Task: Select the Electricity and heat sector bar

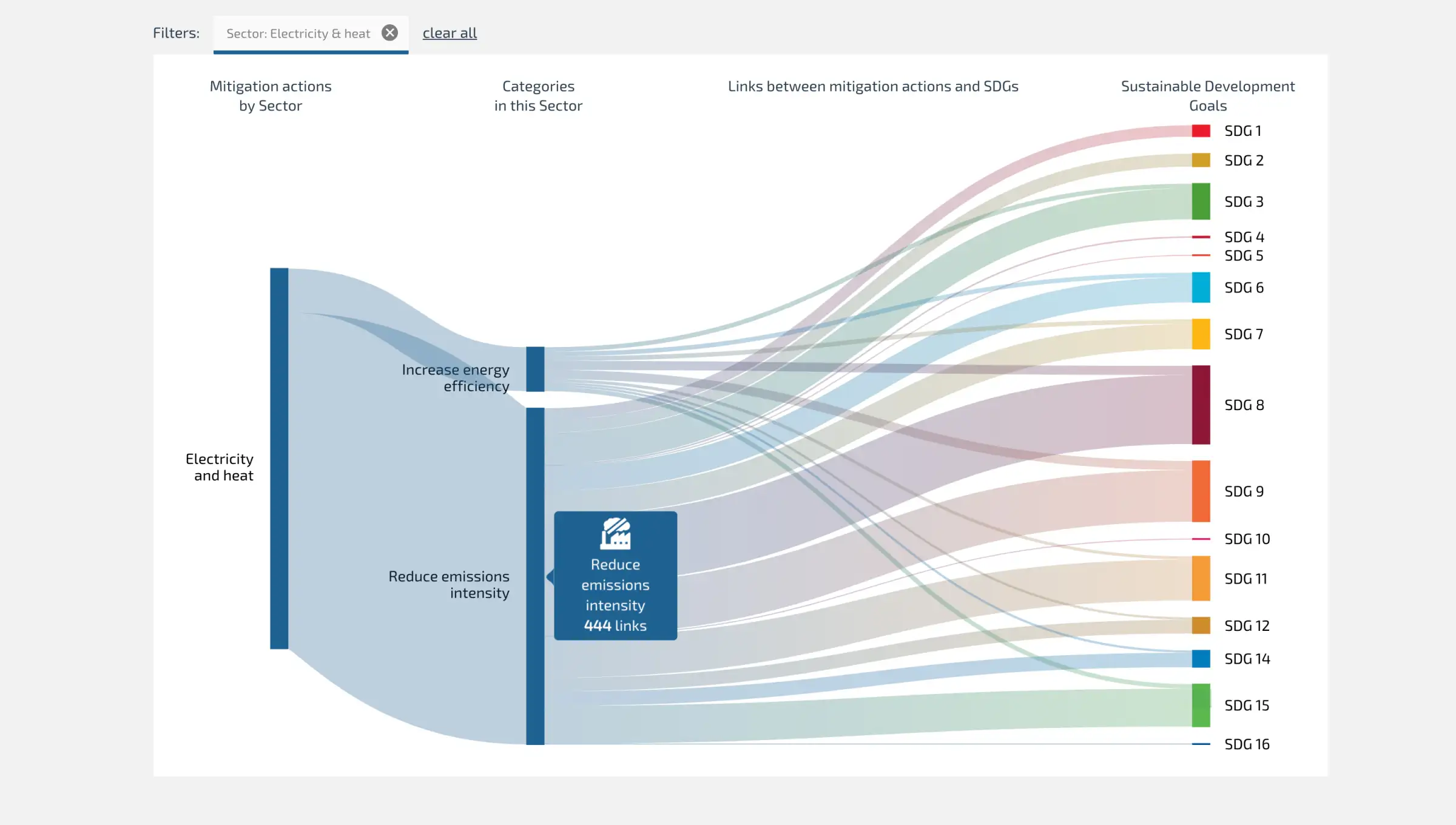Action: pyautogui.click(x=279, y=459)
